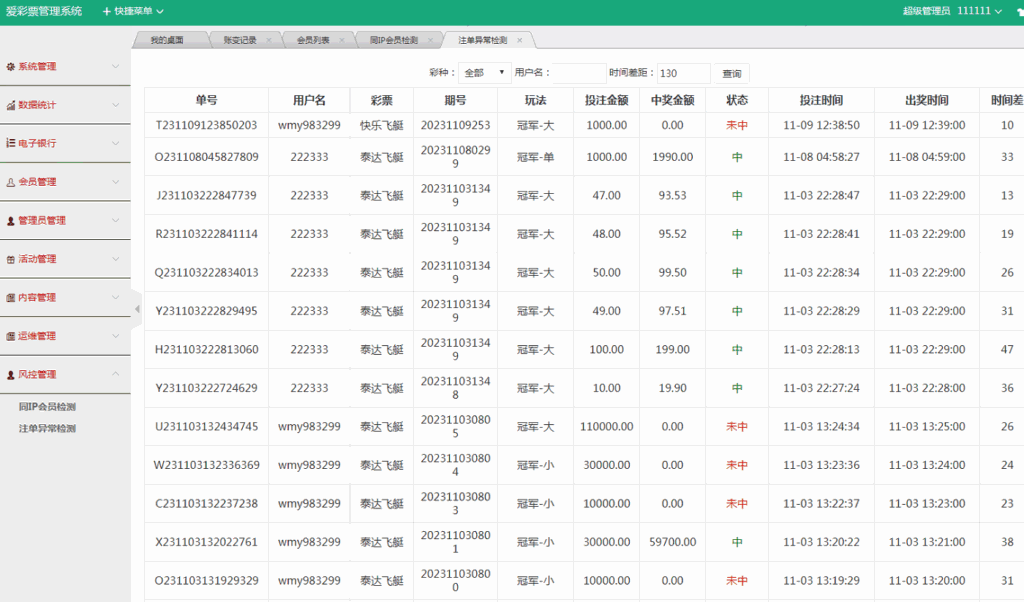Collapse the sidebar using the arrow handle
The width and height of the screenshot is (1024, 602).
point(137,309)
